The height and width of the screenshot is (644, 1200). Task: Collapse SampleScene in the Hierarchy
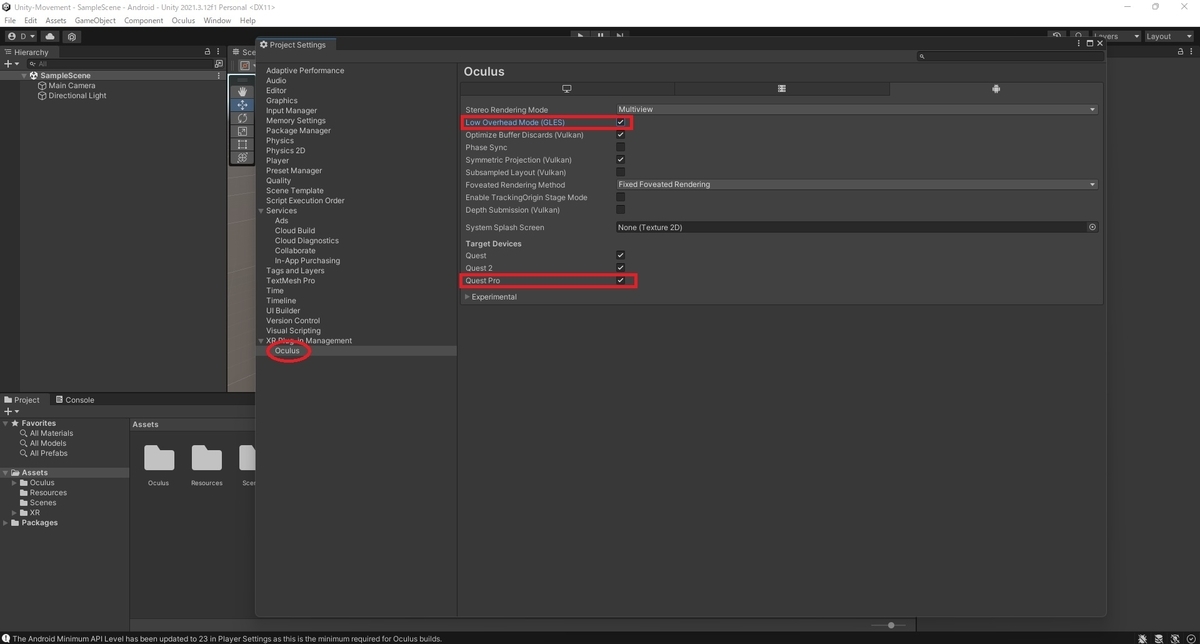[x=24, y=75]
